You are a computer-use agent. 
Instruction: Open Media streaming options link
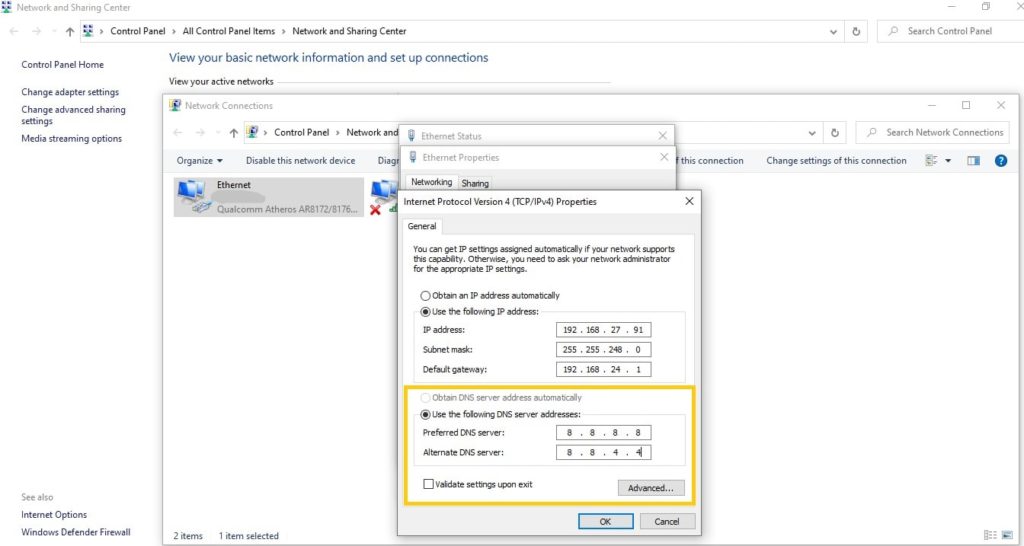pos(71,138)
